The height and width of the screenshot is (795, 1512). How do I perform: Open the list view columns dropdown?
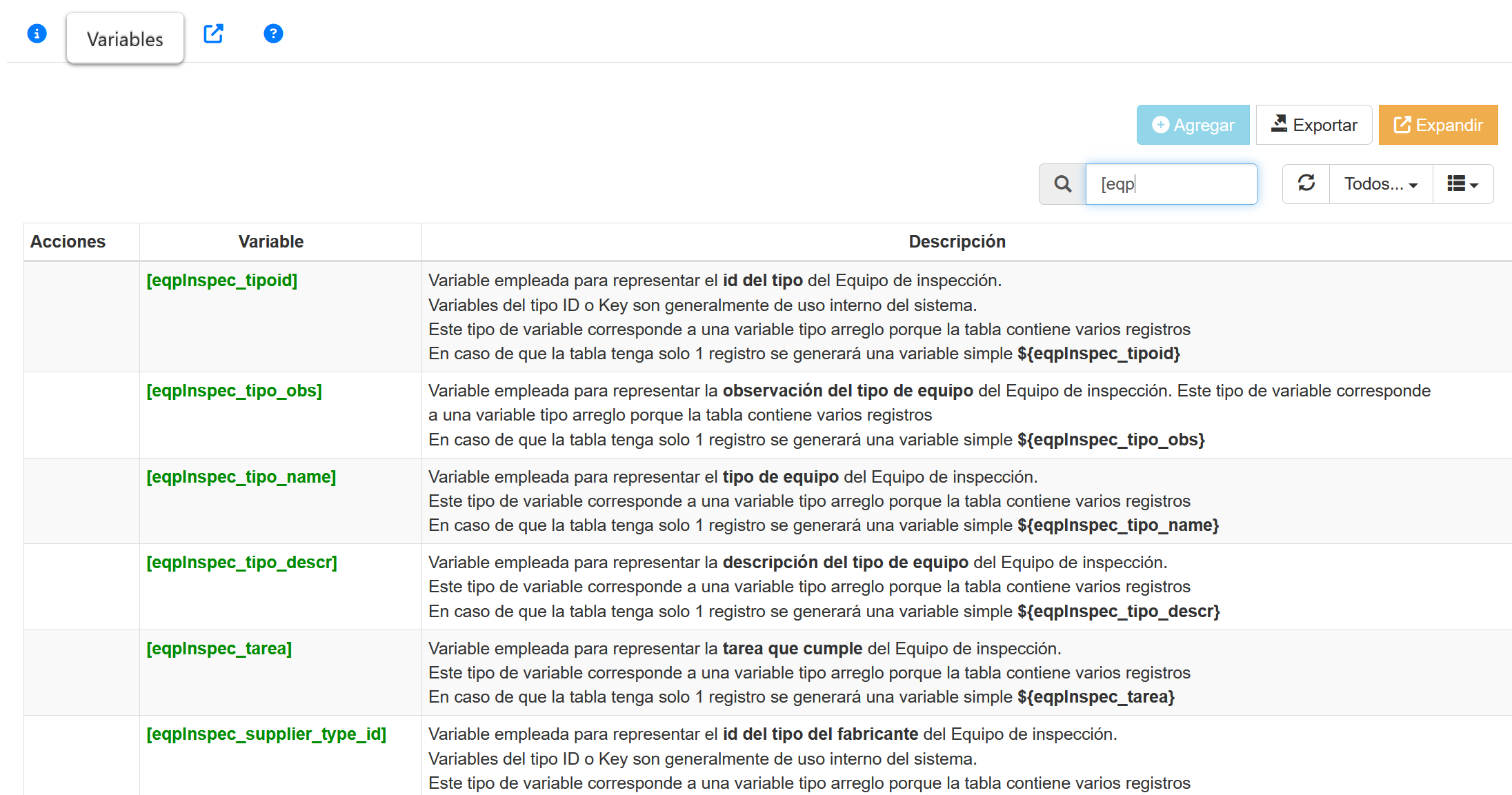[1462, 184]
